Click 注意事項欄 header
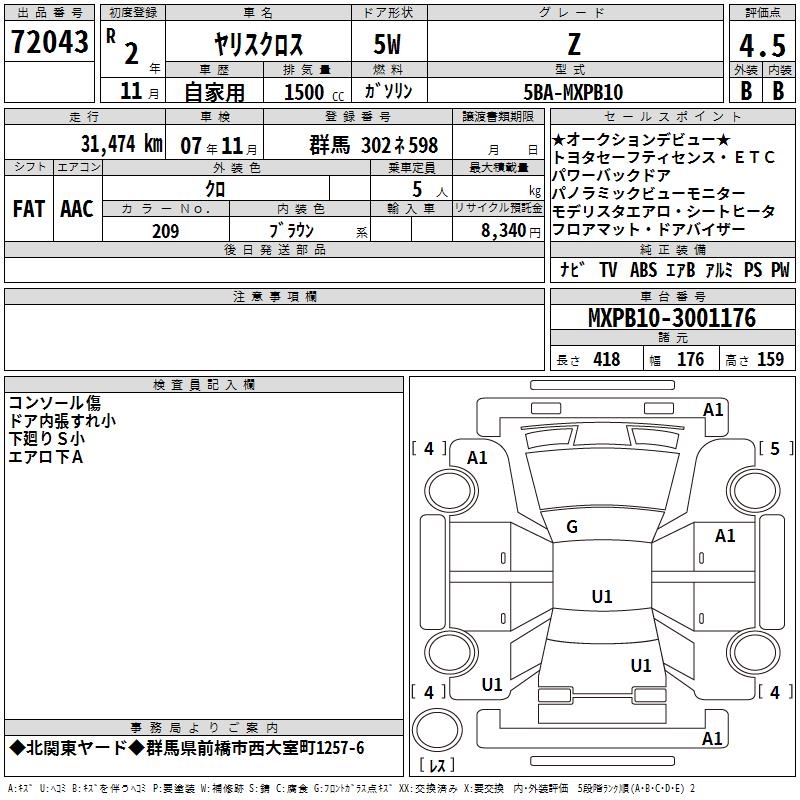 (x=274, y=296)
